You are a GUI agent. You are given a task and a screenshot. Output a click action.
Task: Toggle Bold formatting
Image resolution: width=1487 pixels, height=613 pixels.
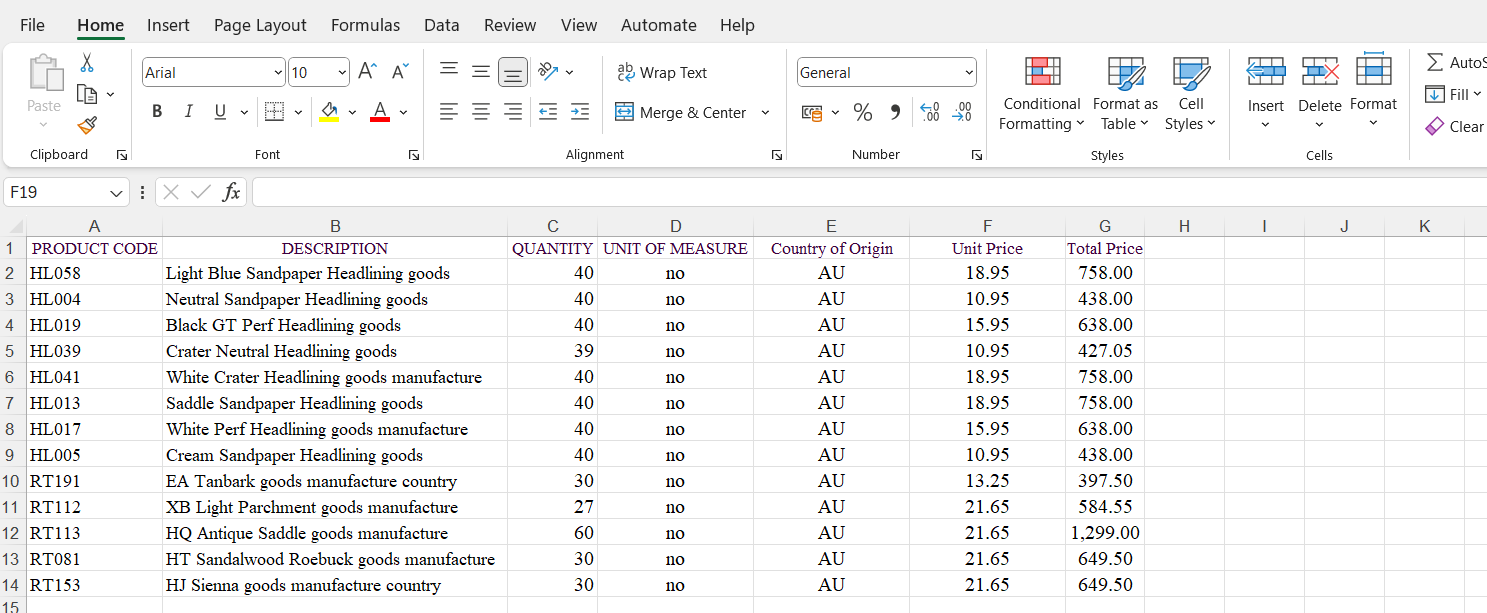click(x=157, y=112)
